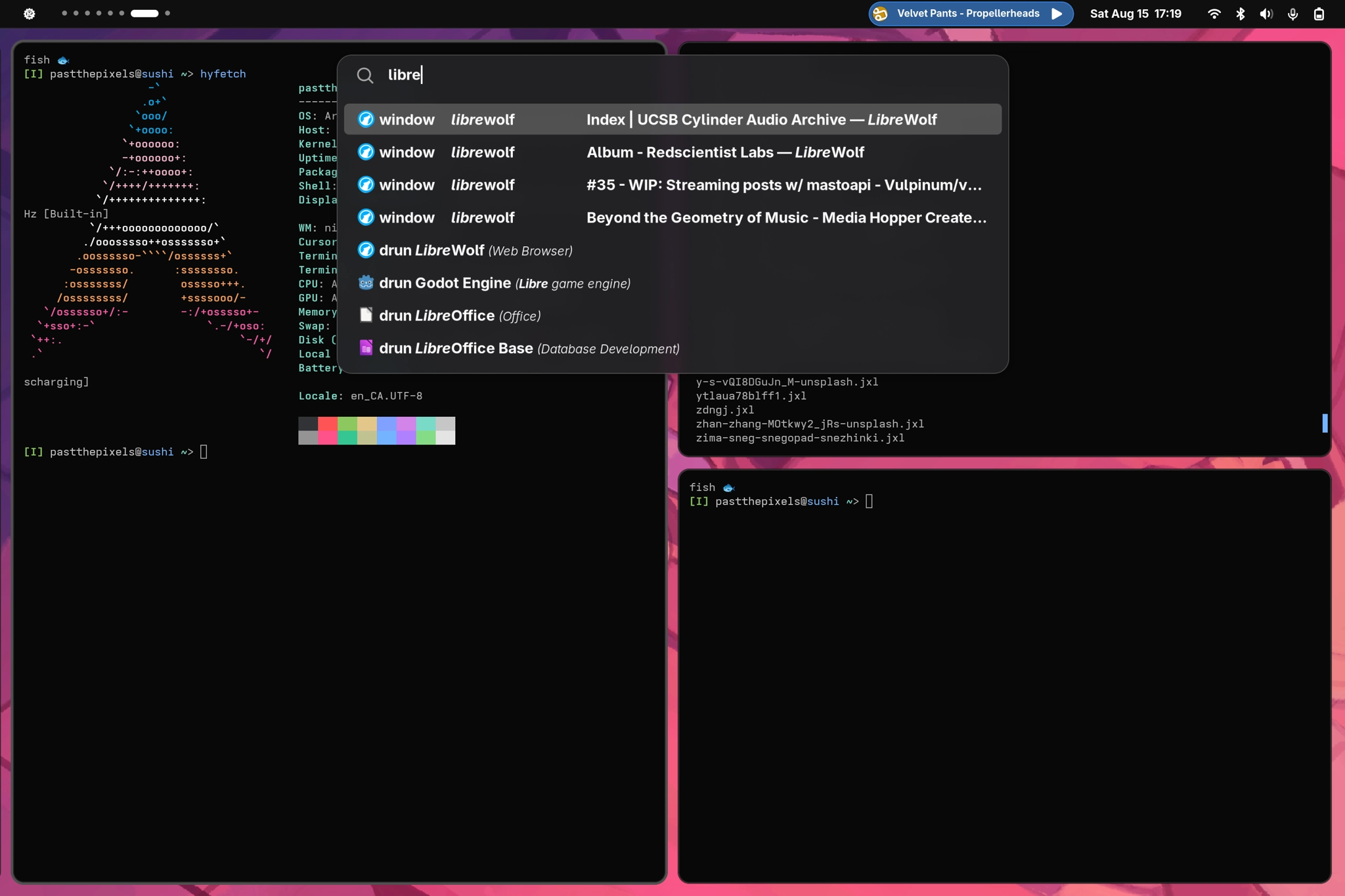Click LibreWolf icon on Streaming posts row

pos(366,184)
